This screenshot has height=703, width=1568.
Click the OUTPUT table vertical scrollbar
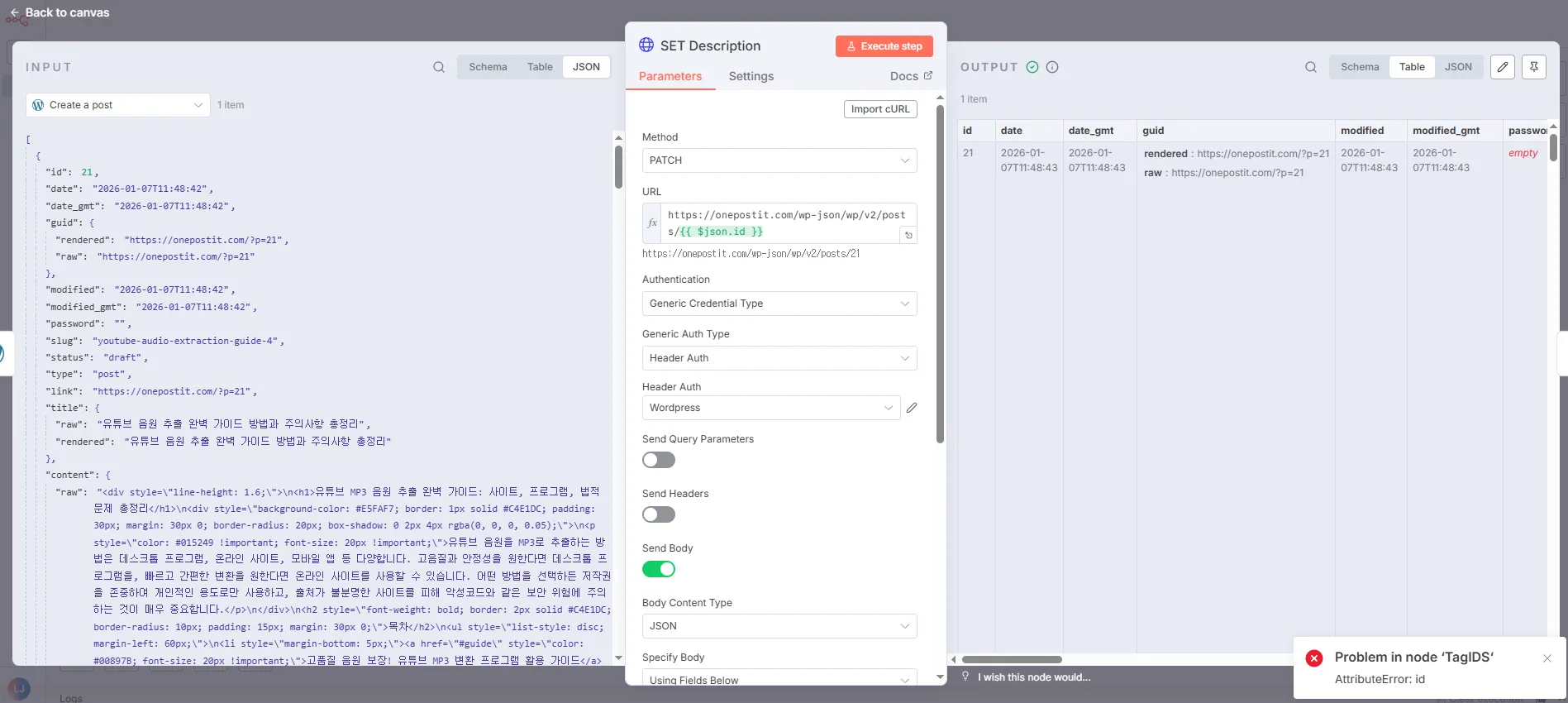1553,147
